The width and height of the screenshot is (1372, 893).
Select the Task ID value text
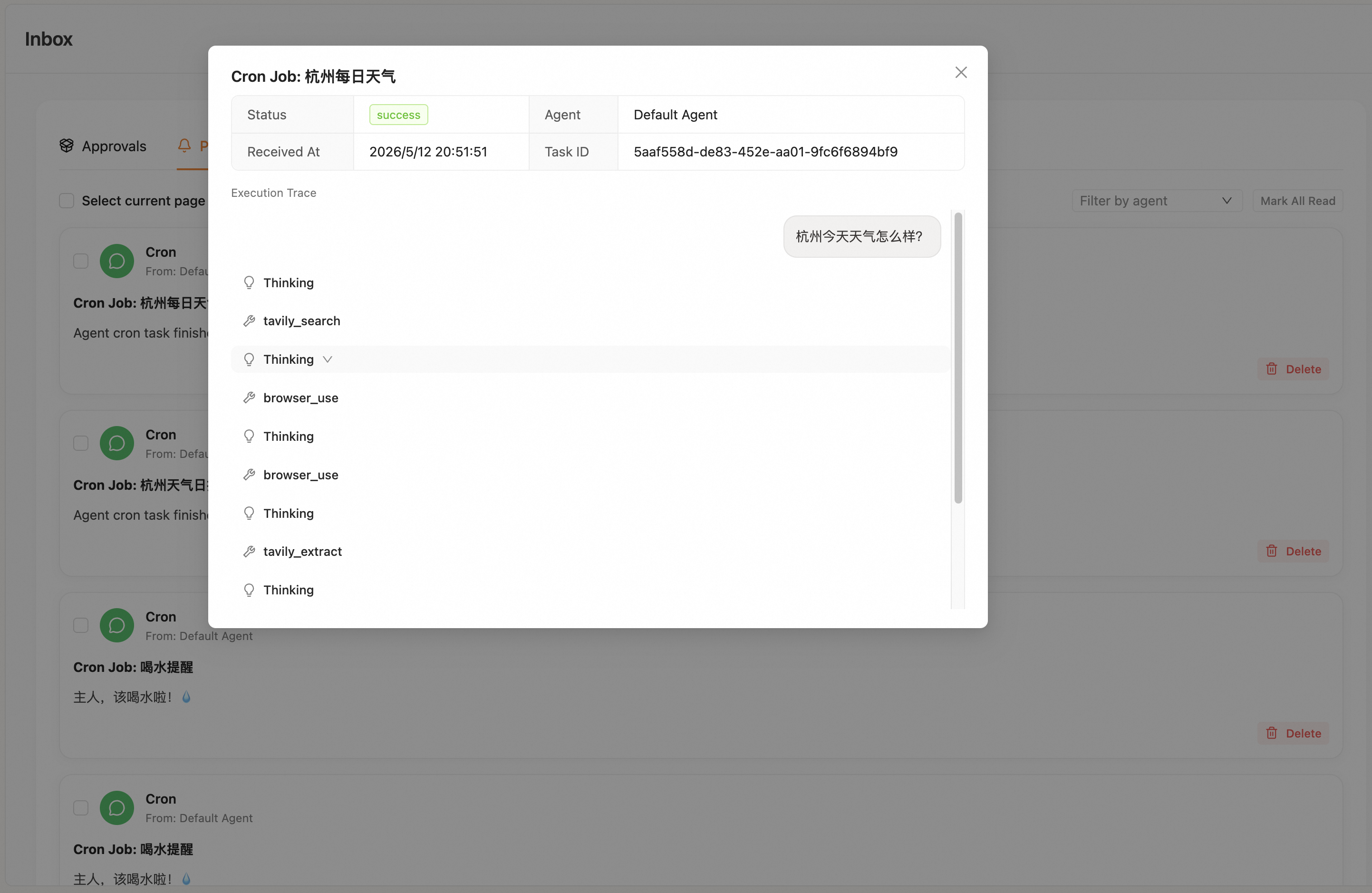[x=765, y=152]
